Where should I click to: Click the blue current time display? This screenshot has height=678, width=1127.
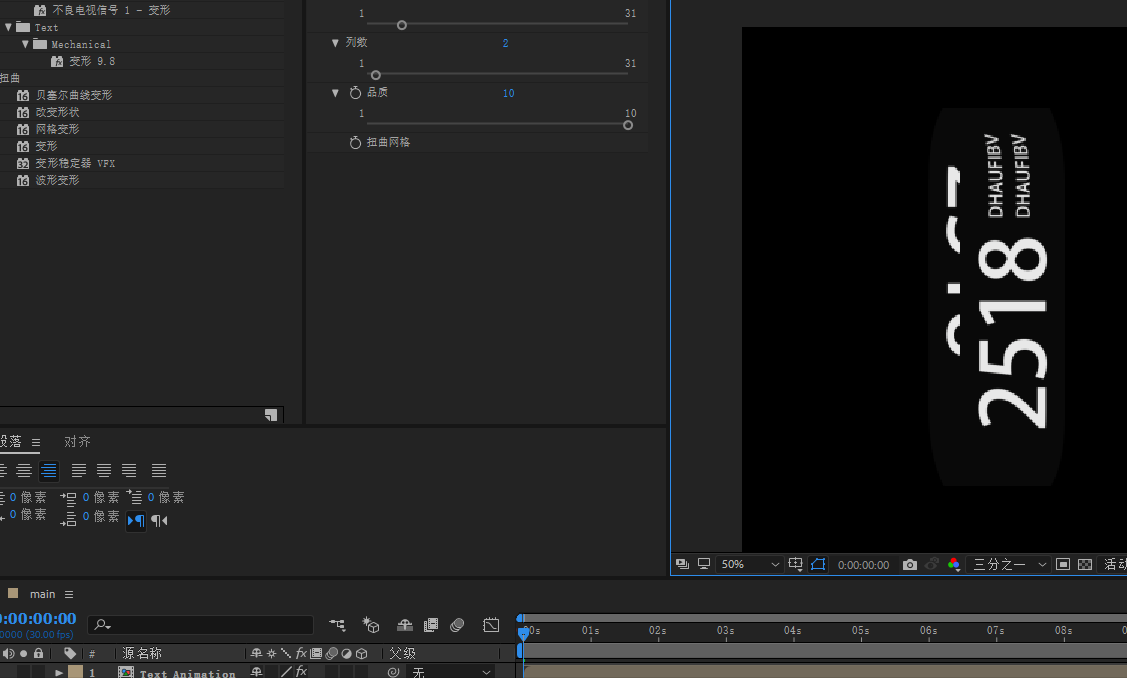pos(37,618)
